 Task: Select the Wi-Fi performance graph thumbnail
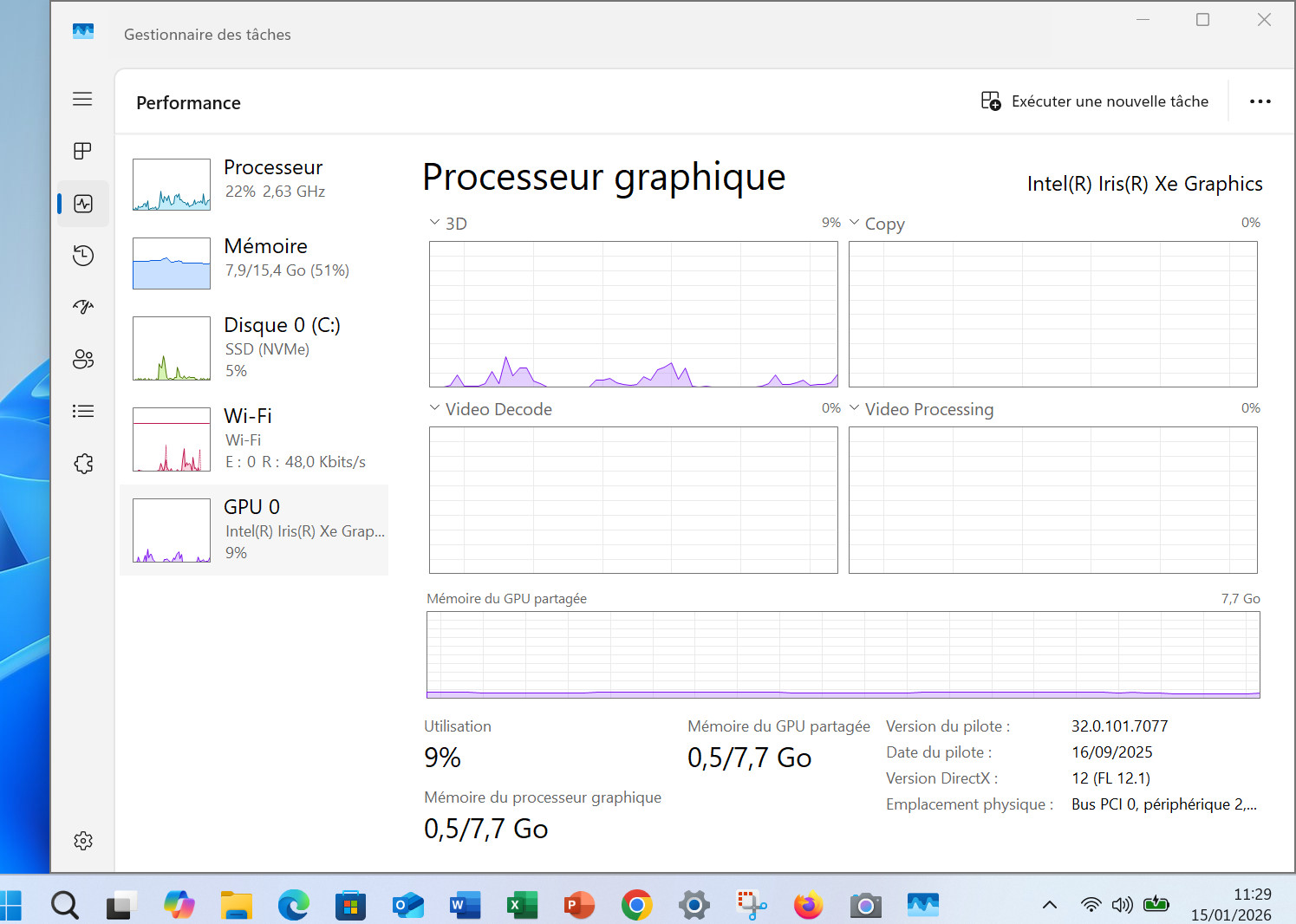pos(172,439)
